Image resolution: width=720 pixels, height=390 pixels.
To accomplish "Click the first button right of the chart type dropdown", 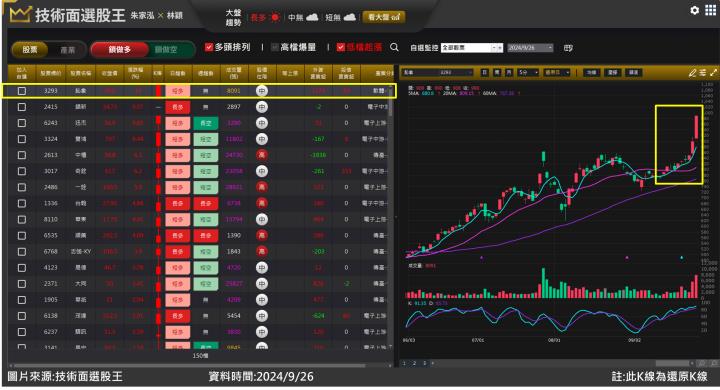I will pos(591,73).
